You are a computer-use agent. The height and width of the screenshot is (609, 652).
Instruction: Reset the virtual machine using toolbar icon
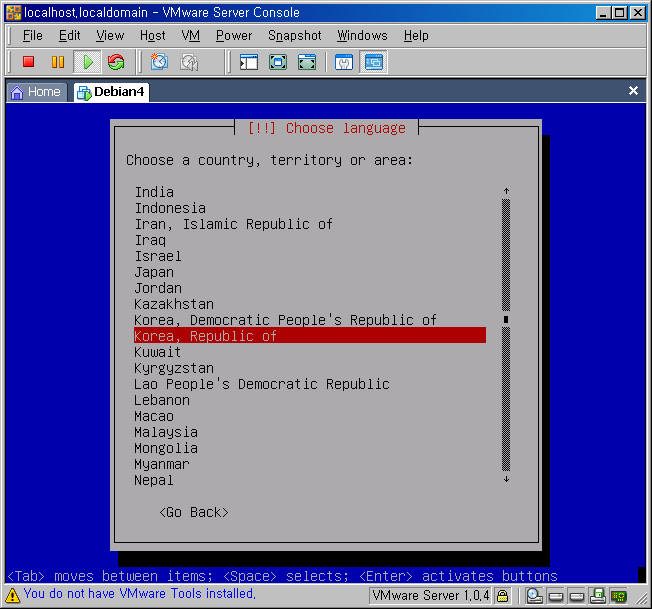[x=116, y=62]
